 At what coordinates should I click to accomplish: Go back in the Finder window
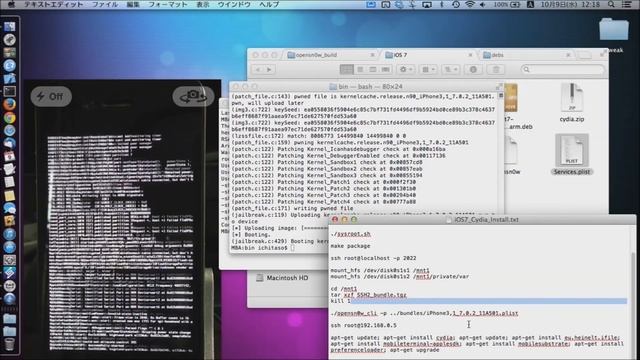coord(258,70)
